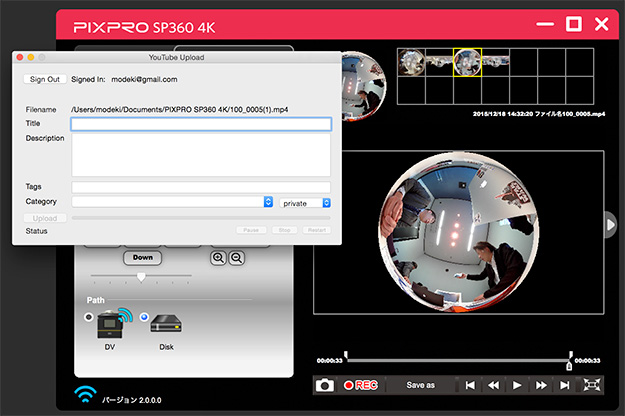Image resolution: width=625 pixels, height=416 pixels.
Task: Open the private visibility dropdown
Action: 305,202
